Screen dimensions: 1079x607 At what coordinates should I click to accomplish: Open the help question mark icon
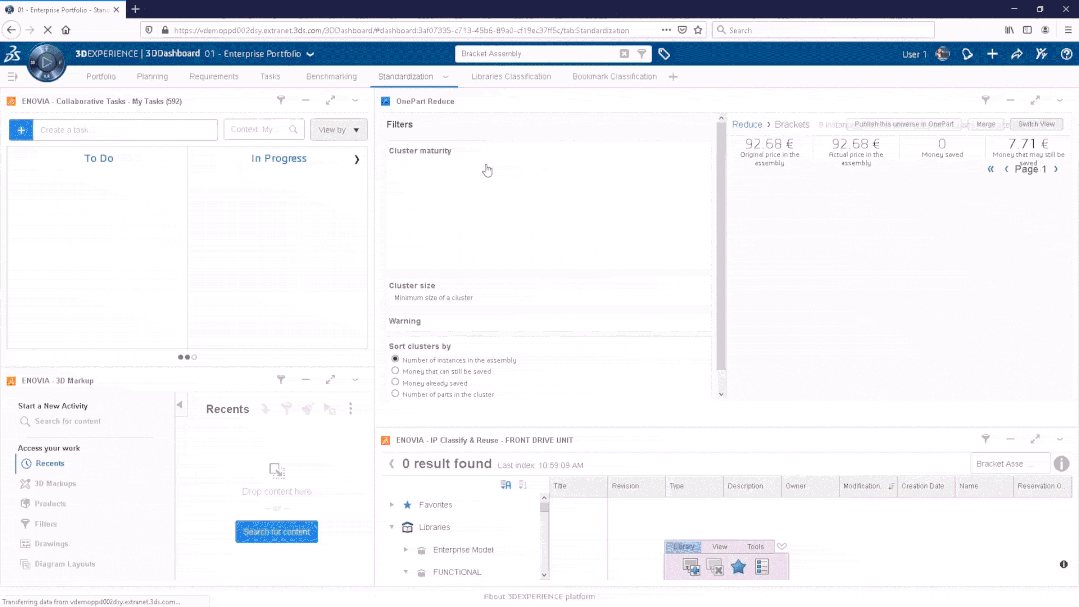coord(1066,54)
